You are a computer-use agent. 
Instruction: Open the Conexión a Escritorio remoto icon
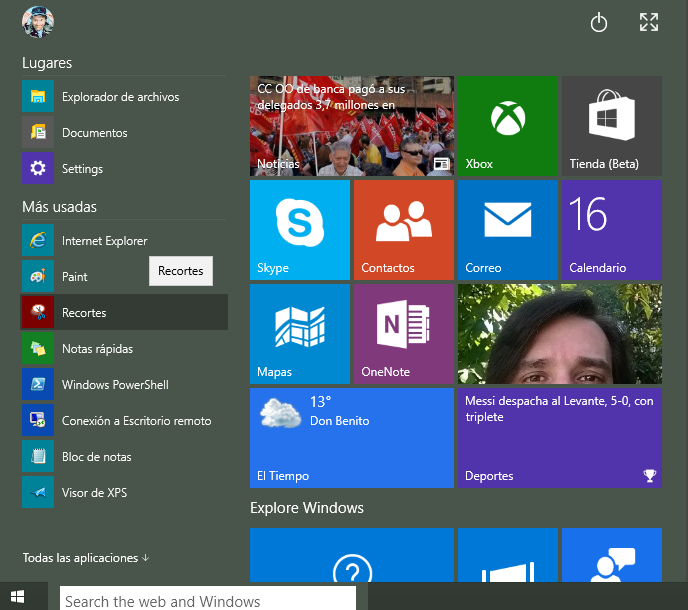(x=38, y=420)
